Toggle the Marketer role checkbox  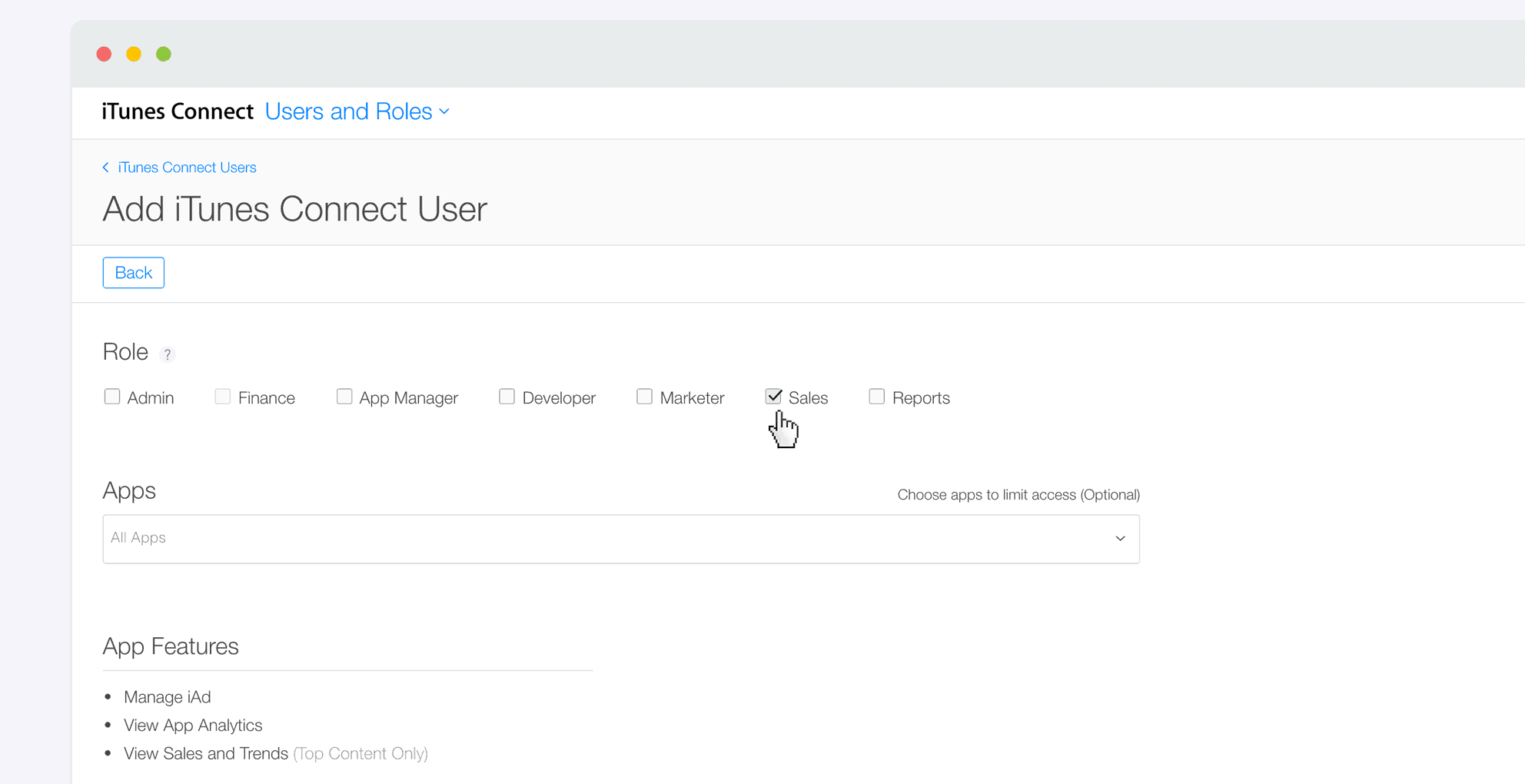point(644,397)
